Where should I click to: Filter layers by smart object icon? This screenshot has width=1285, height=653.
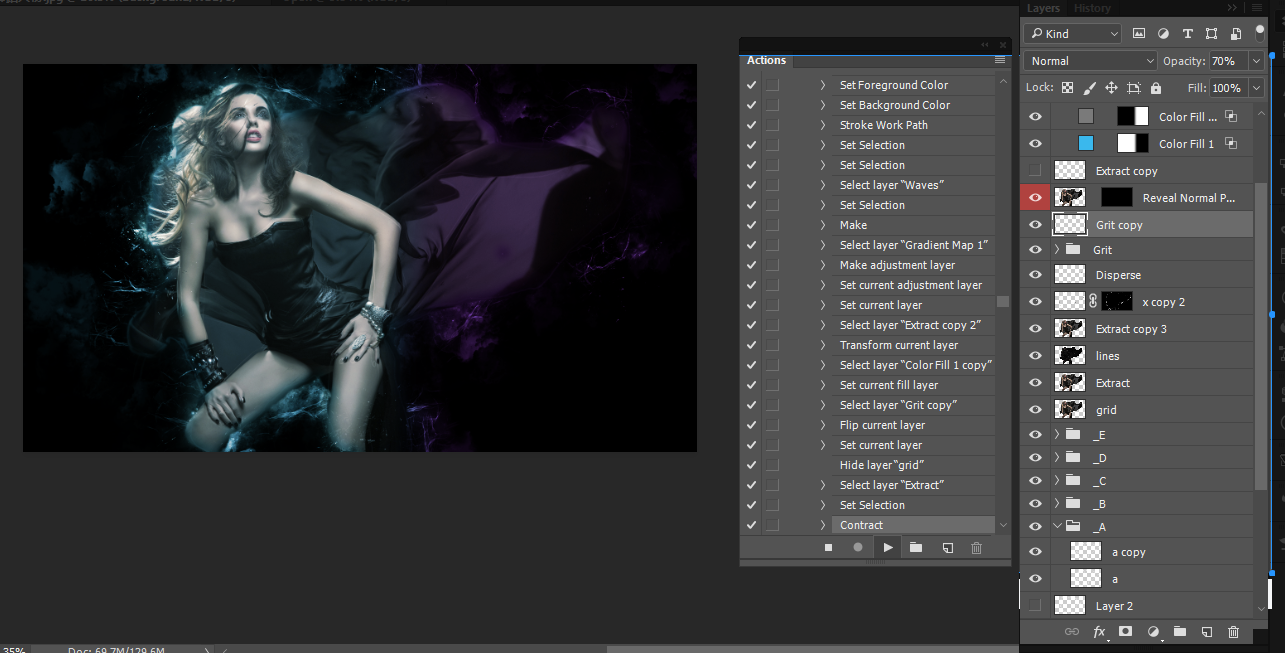coord(1235,34)
